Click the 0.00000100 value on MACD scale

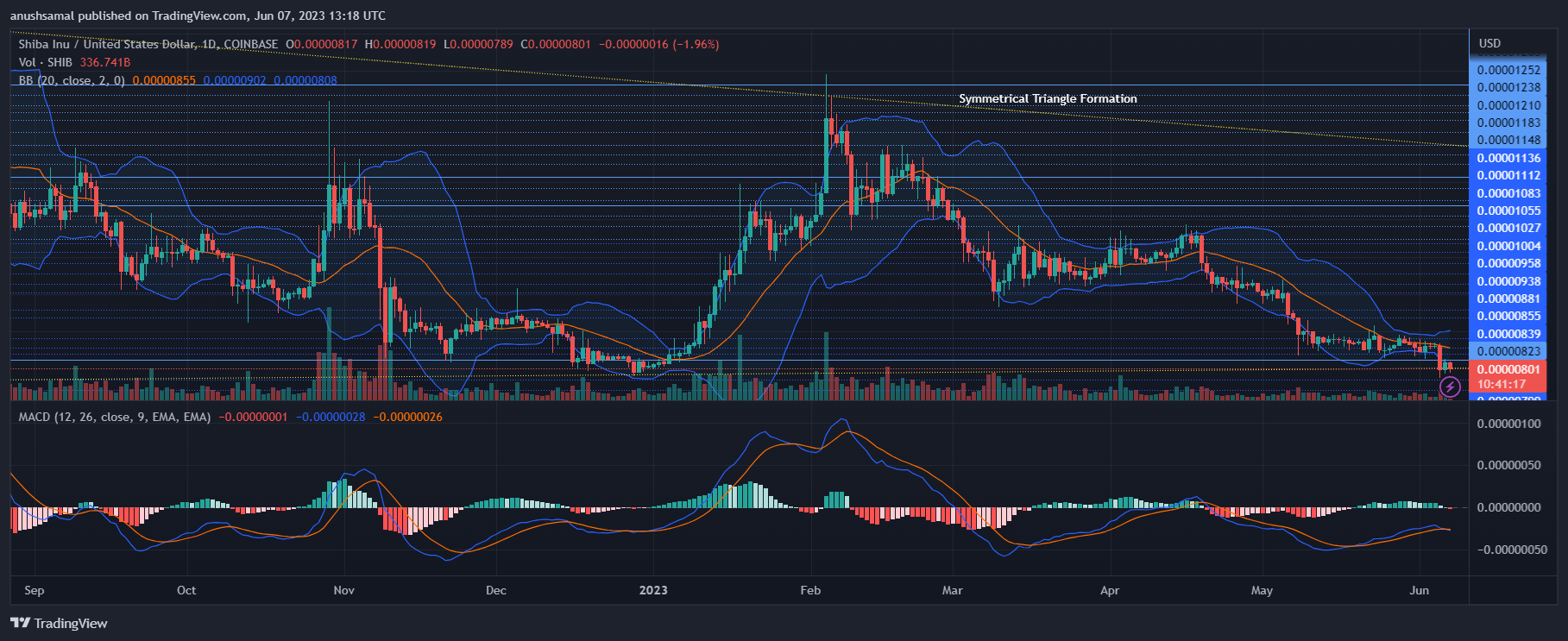click(1508, 424)
